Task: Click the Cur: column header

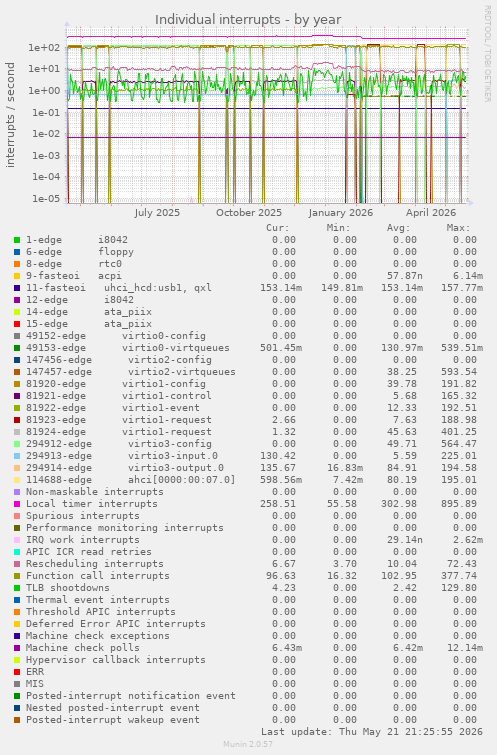Action: point(278,228)
